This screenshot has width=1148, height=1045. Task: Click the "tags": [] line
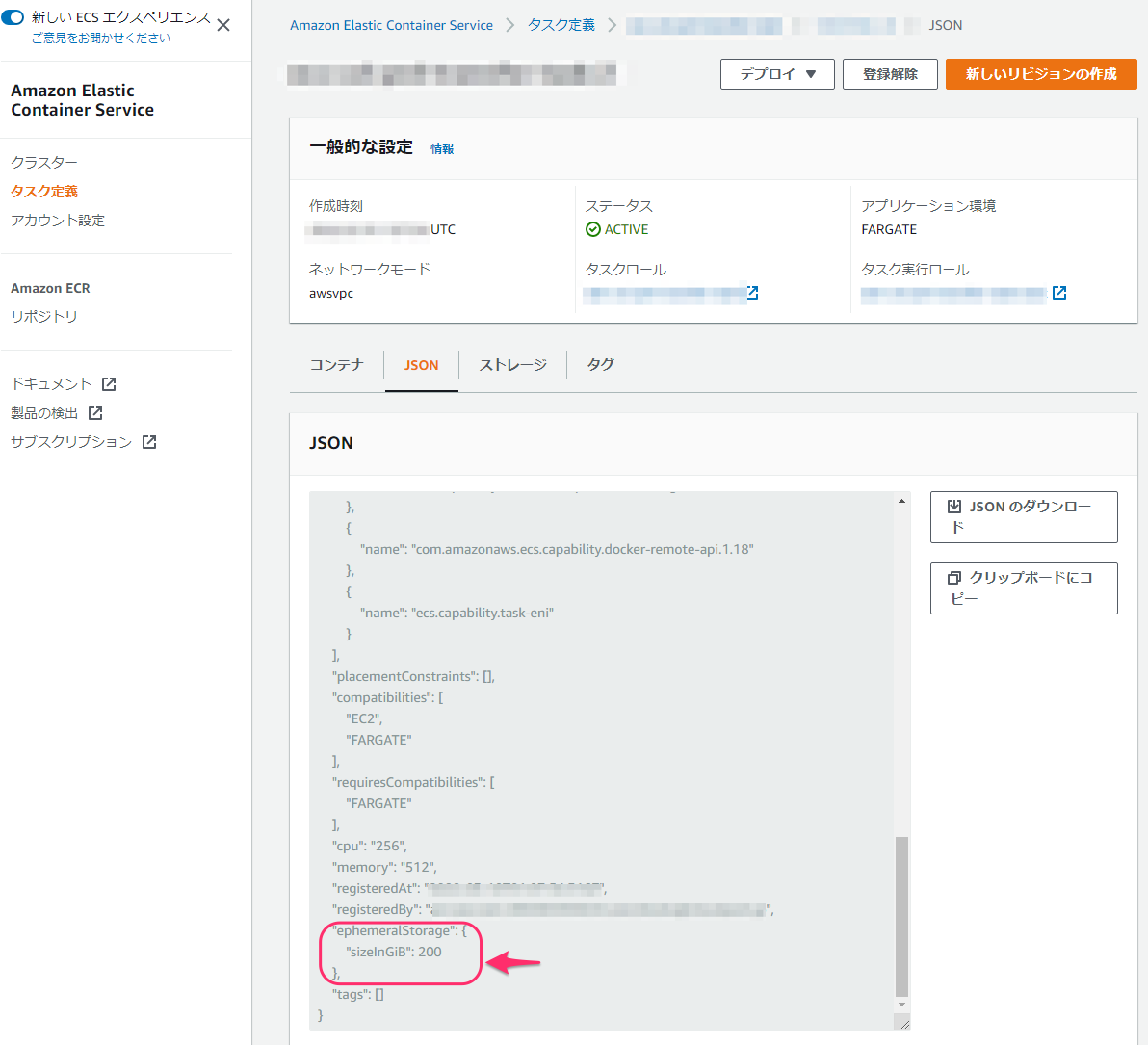click(x=358, y=995)
